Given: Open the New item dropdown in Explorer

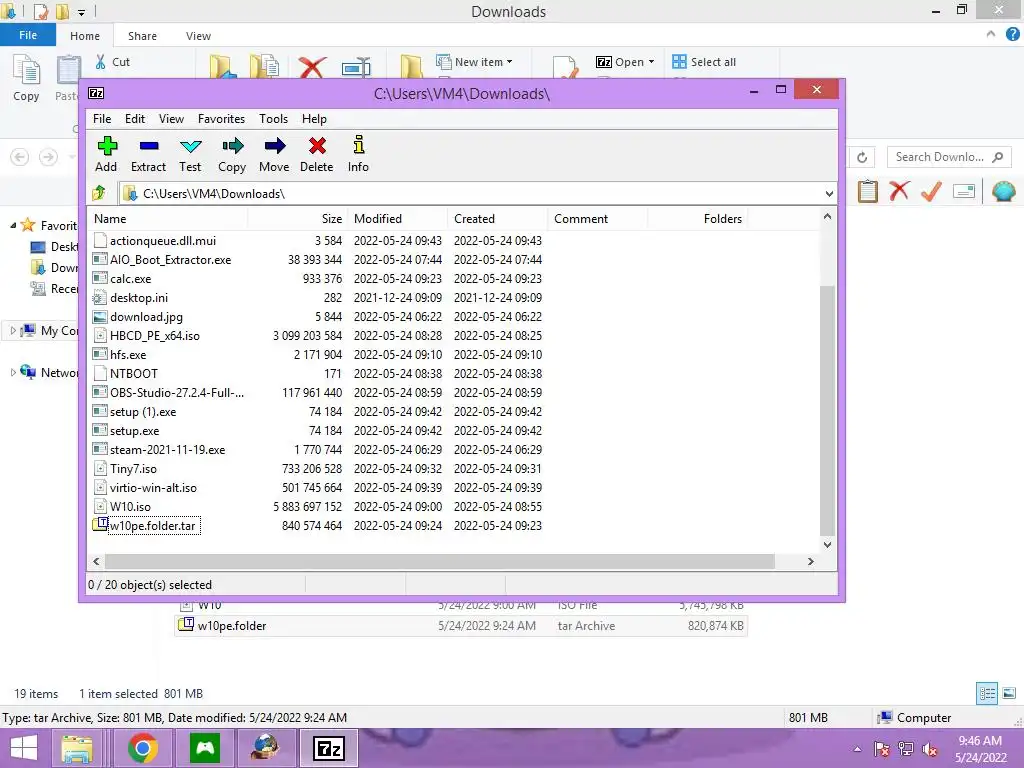Looking at the screenshot, I should coord(474,62).
